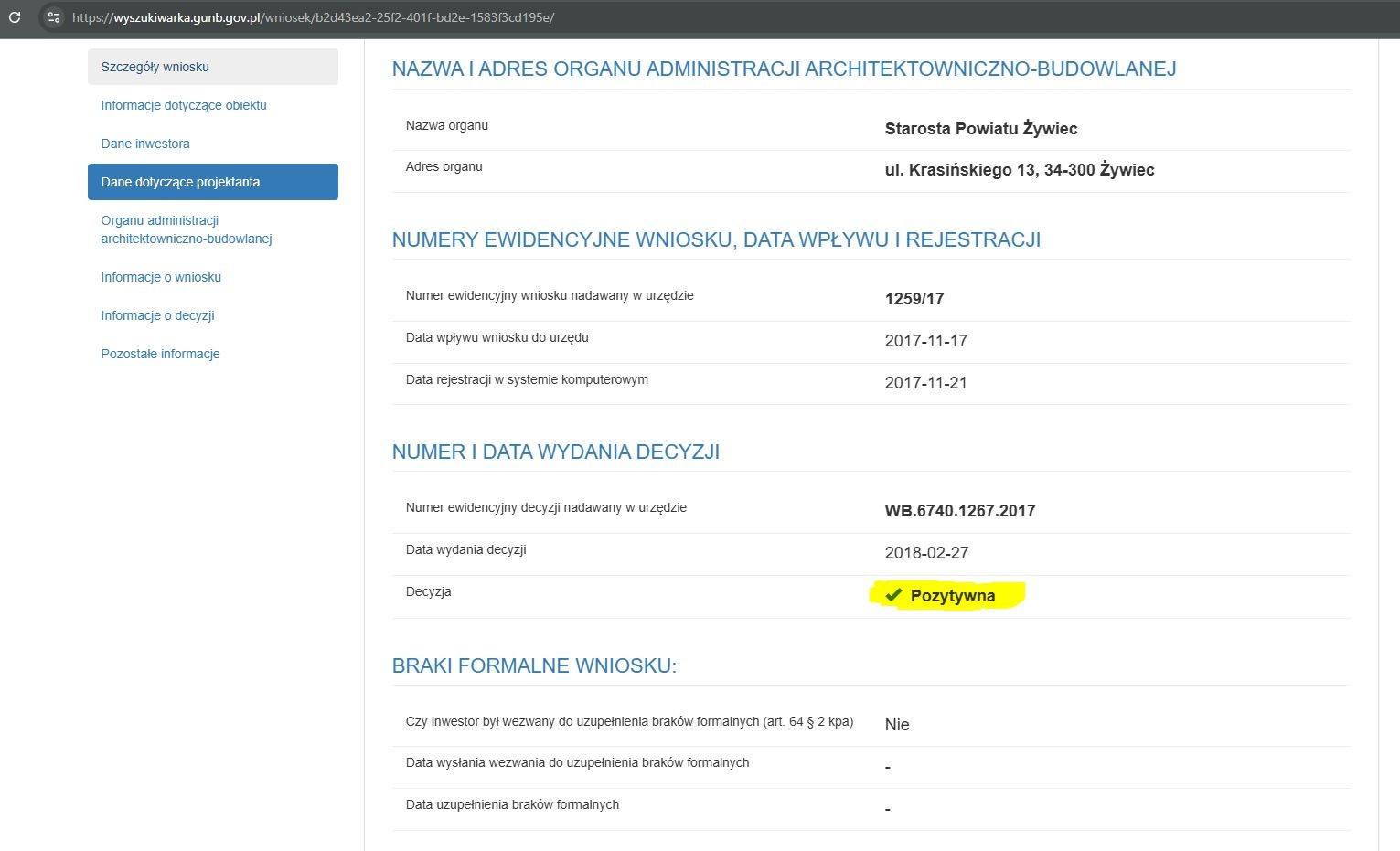Click the green checkmark beside Pozytywna

pyautogui.click(x=893, y=595)
